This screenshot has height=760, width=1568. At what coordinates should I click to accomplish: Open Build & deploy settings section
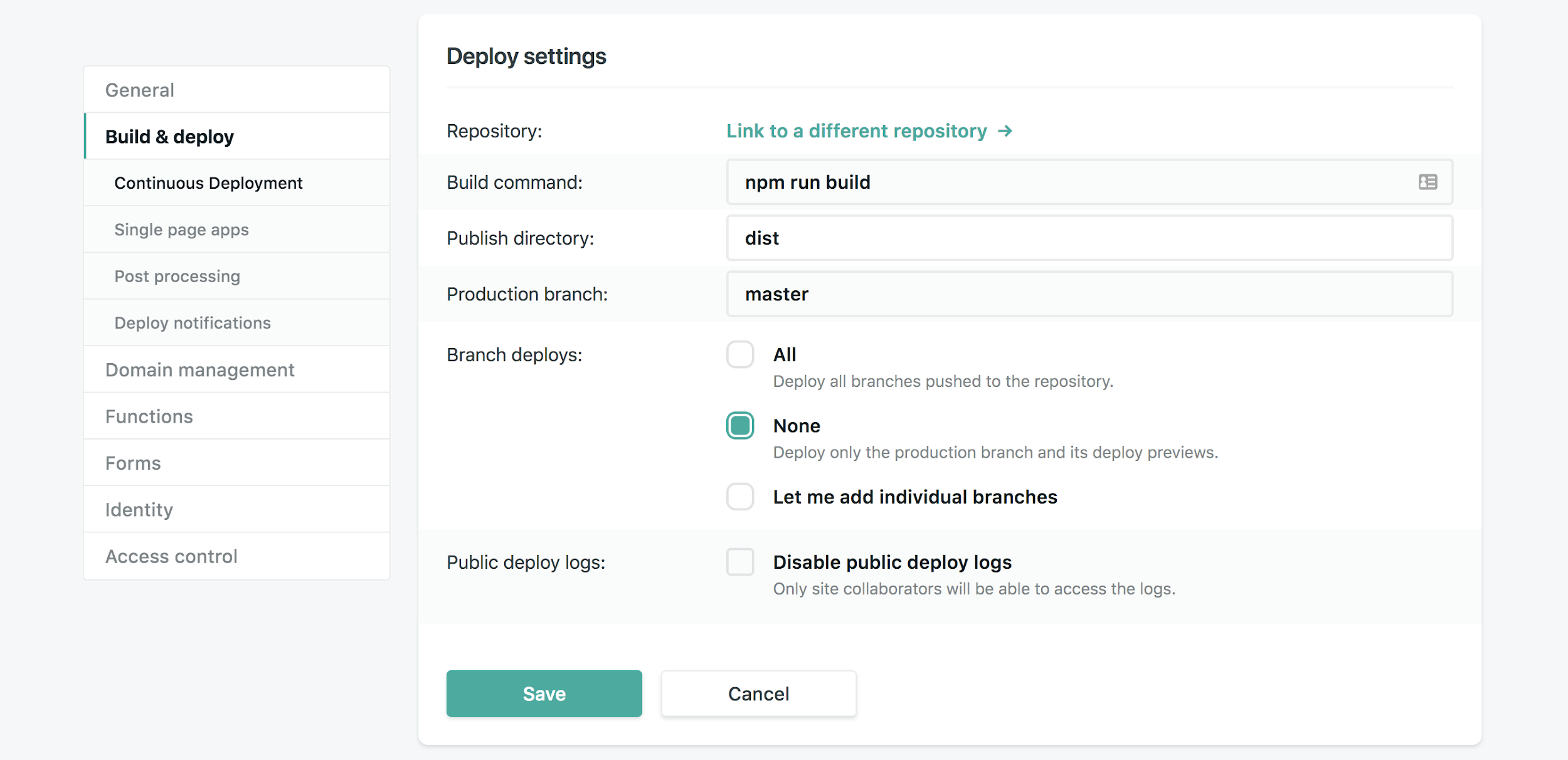tap(169, 137)
